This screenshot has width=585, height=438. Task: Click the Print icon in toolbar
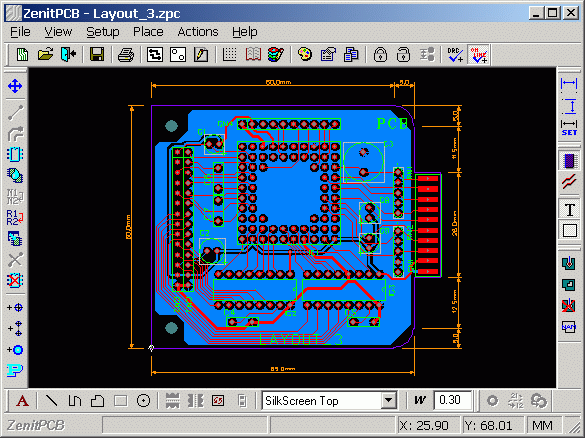[126, 55]
